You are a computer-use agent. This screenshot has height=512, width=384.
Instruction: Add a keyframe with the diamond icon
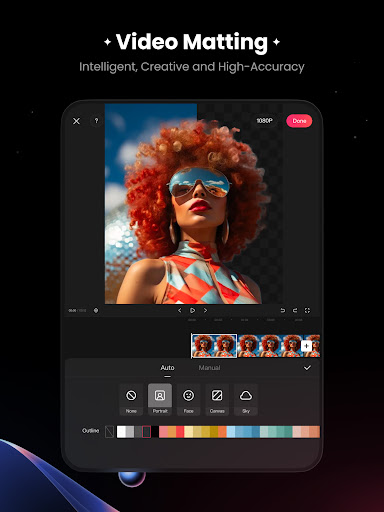[x=96, y=310]
